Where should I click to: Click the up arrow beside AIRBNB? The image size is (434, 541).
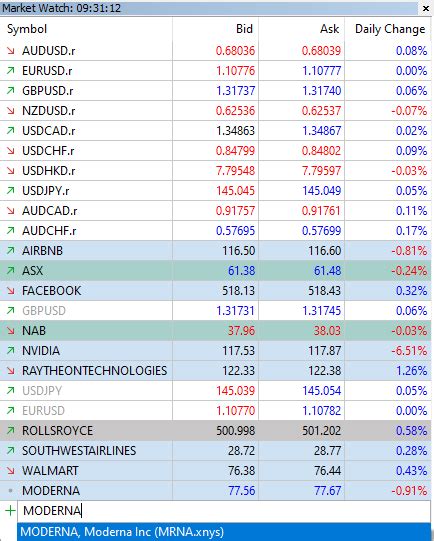[11, 250]
